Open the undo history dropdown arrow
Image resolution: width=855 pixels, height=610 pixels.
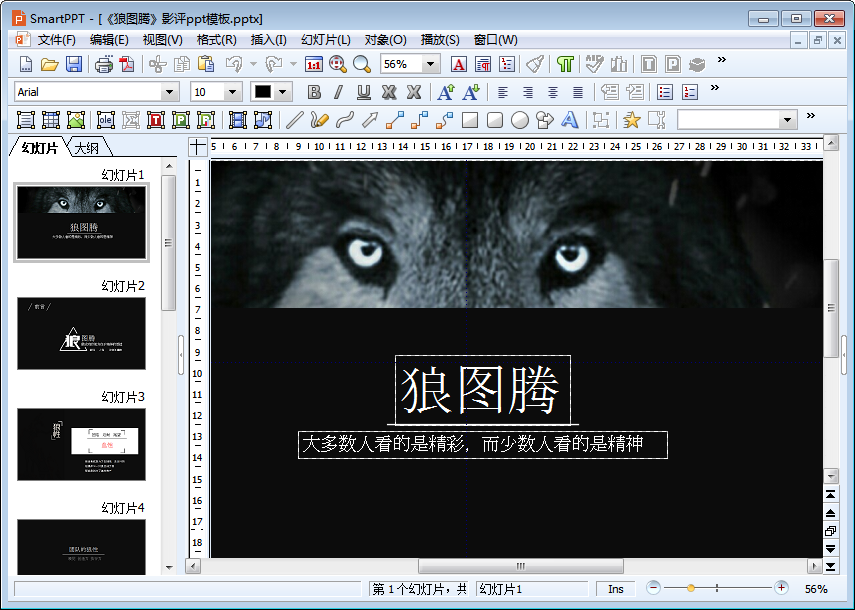[x=253, y=64]
